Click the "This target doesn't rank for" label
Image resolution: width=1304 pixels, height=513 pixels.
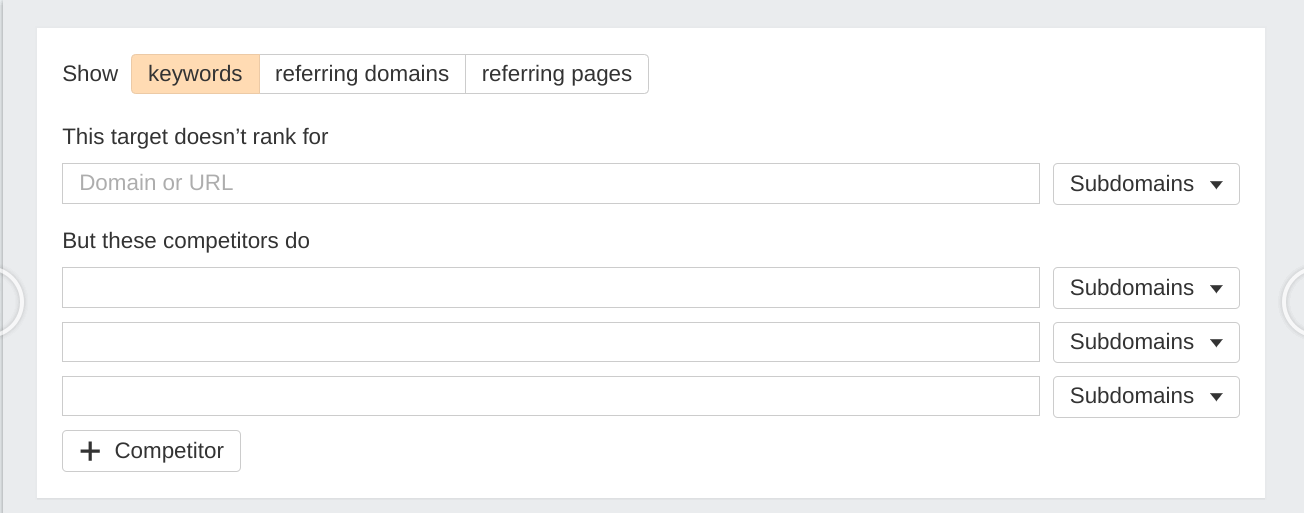[195, 137]
